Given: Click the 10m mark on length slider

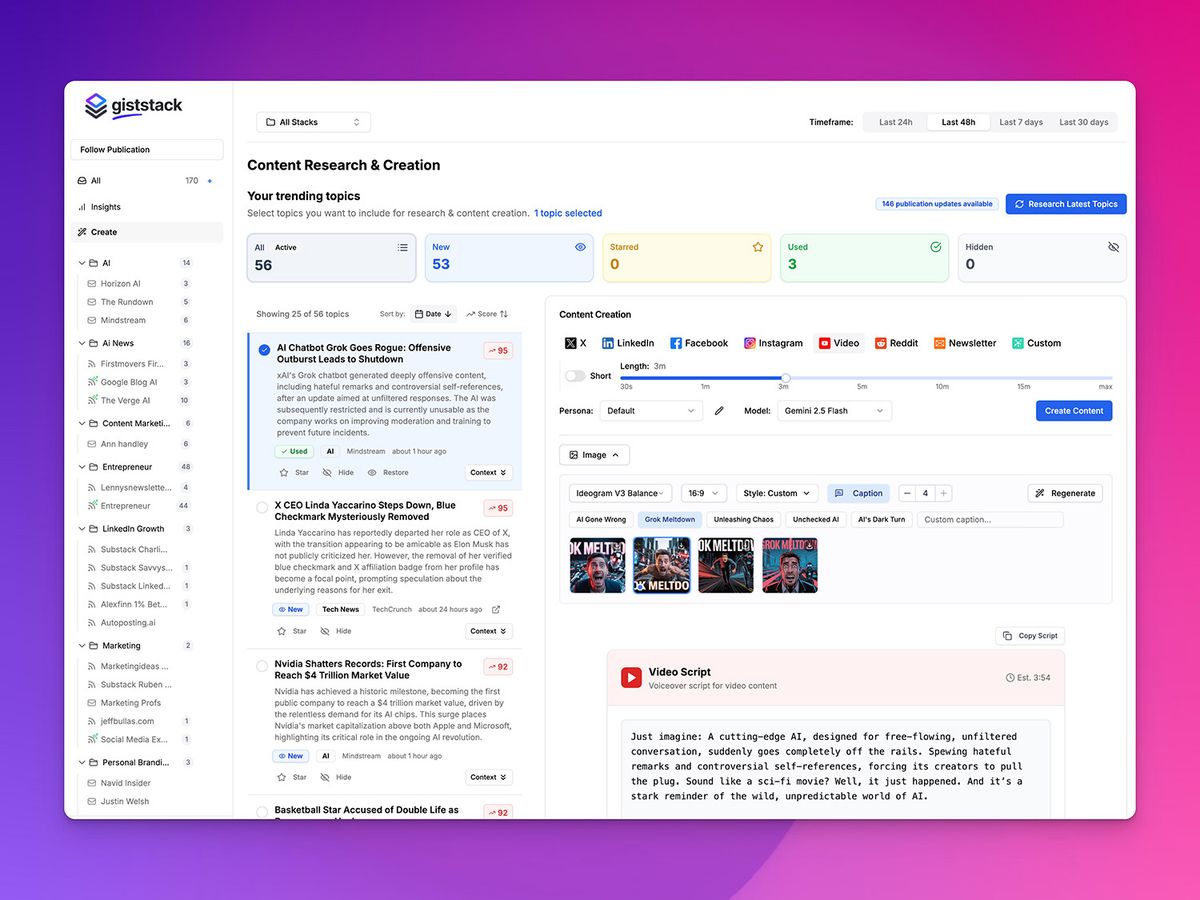Looking at the screenshot, I should click(x=942, y=386).
